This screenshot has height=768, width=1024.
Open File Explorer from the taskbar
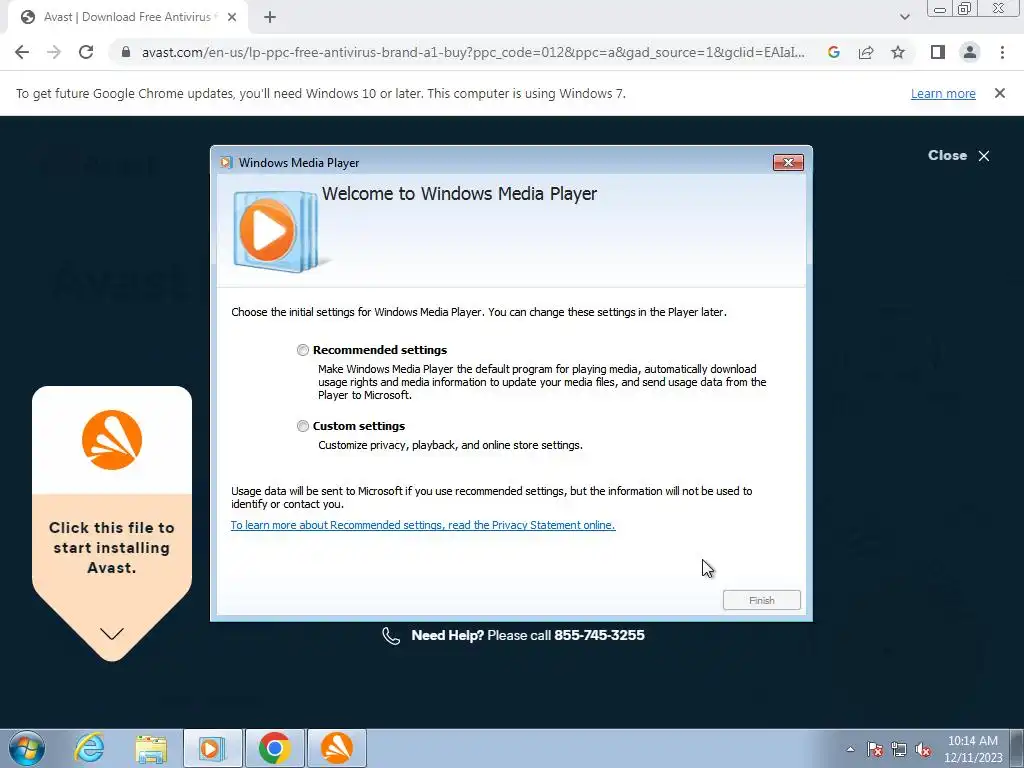point(151,748)
